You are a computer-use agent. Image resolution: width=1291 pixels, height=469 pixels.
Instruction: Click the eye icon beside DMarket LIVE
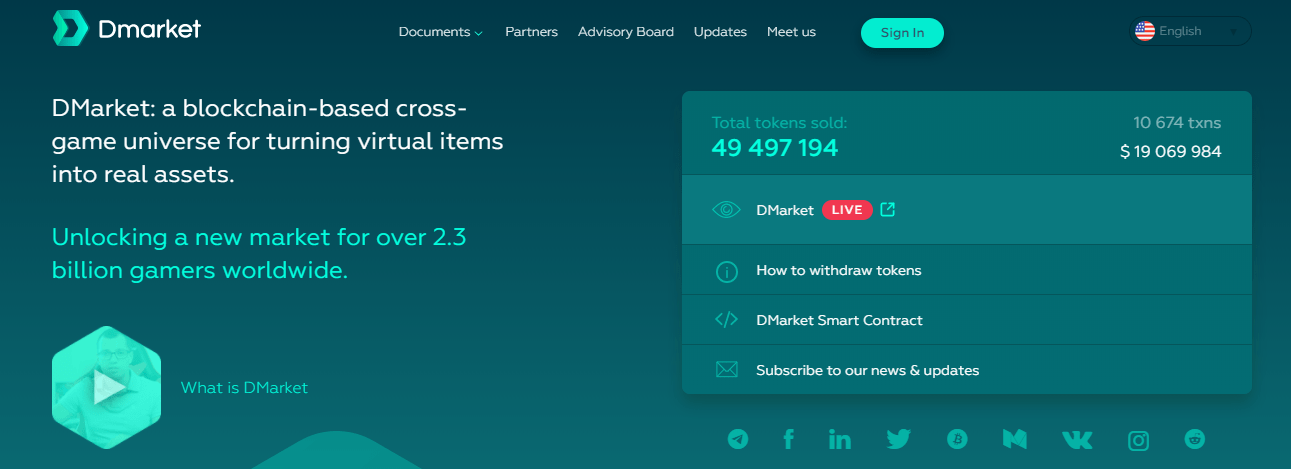tap(726, 210)
